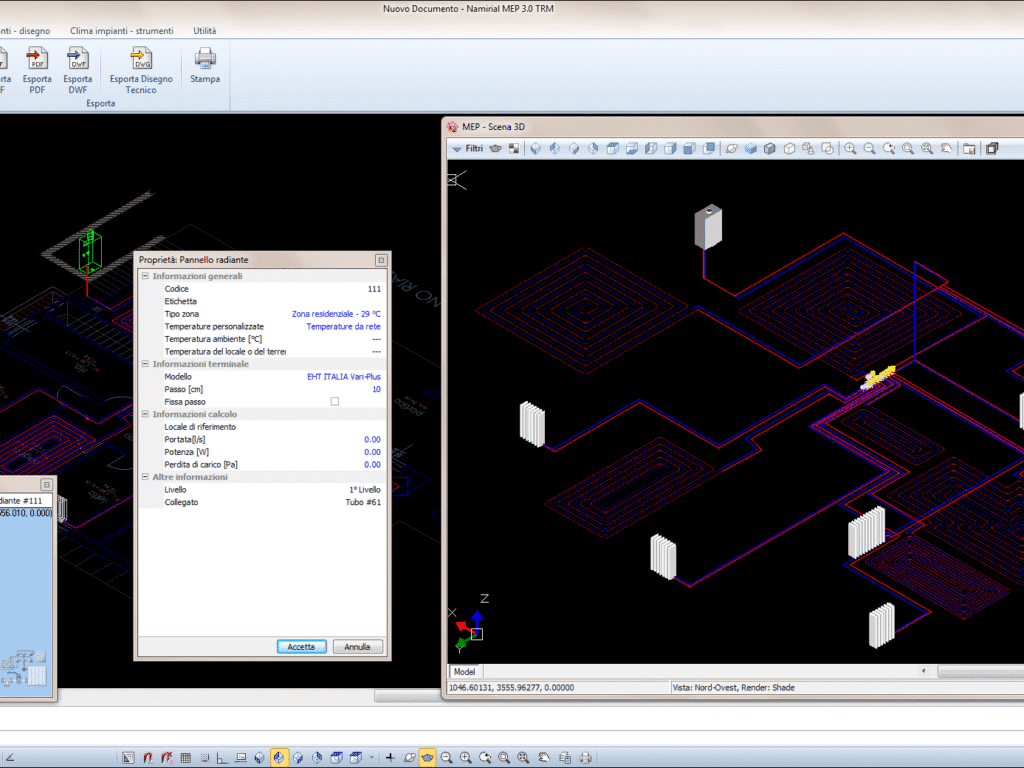The width and height of the screenshot is (1024, 768).
Task: Click the pan hand icon in Scena 3D toolbar
Action: pos(946,149)
